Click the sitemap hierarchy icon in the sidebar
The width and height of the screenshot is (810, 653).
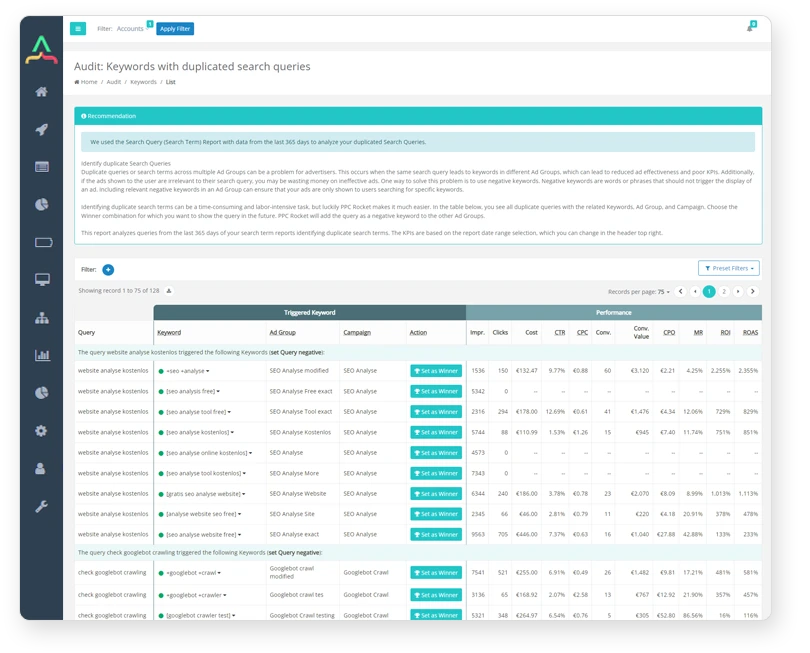41,318
